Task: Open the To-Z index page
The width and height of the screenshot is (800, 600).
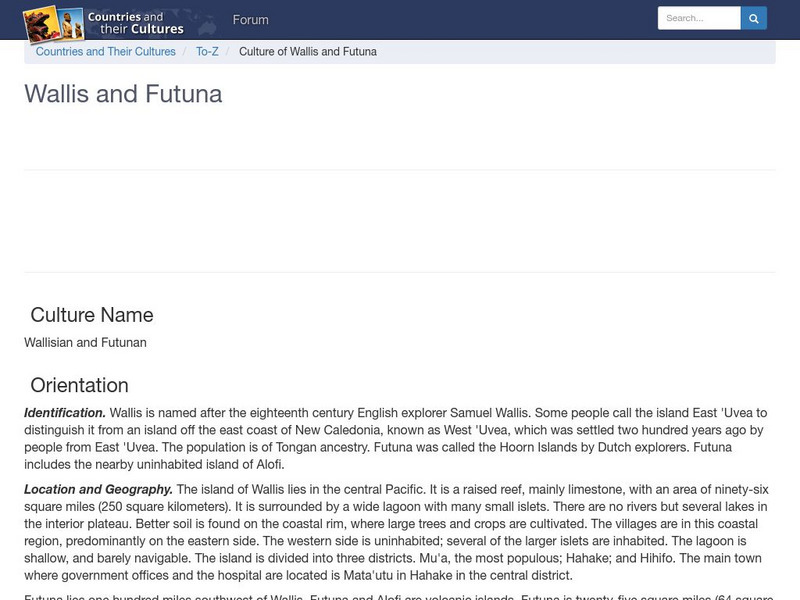Action: click(208, 51)
